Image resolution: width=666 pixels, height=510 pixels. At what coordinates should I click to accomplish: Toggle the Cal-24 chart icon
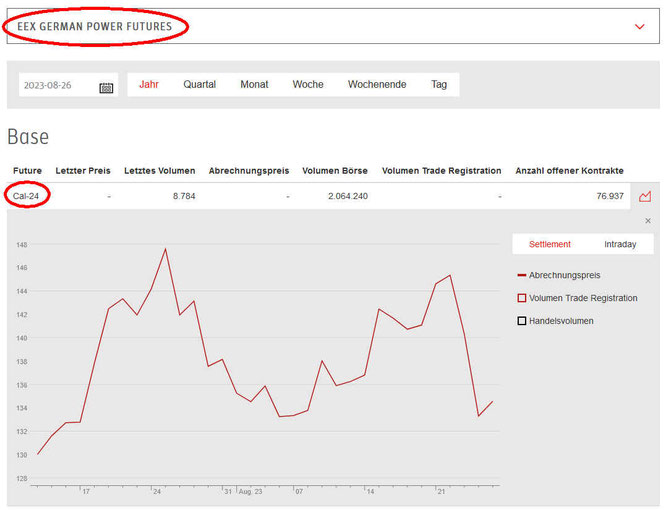645,196
